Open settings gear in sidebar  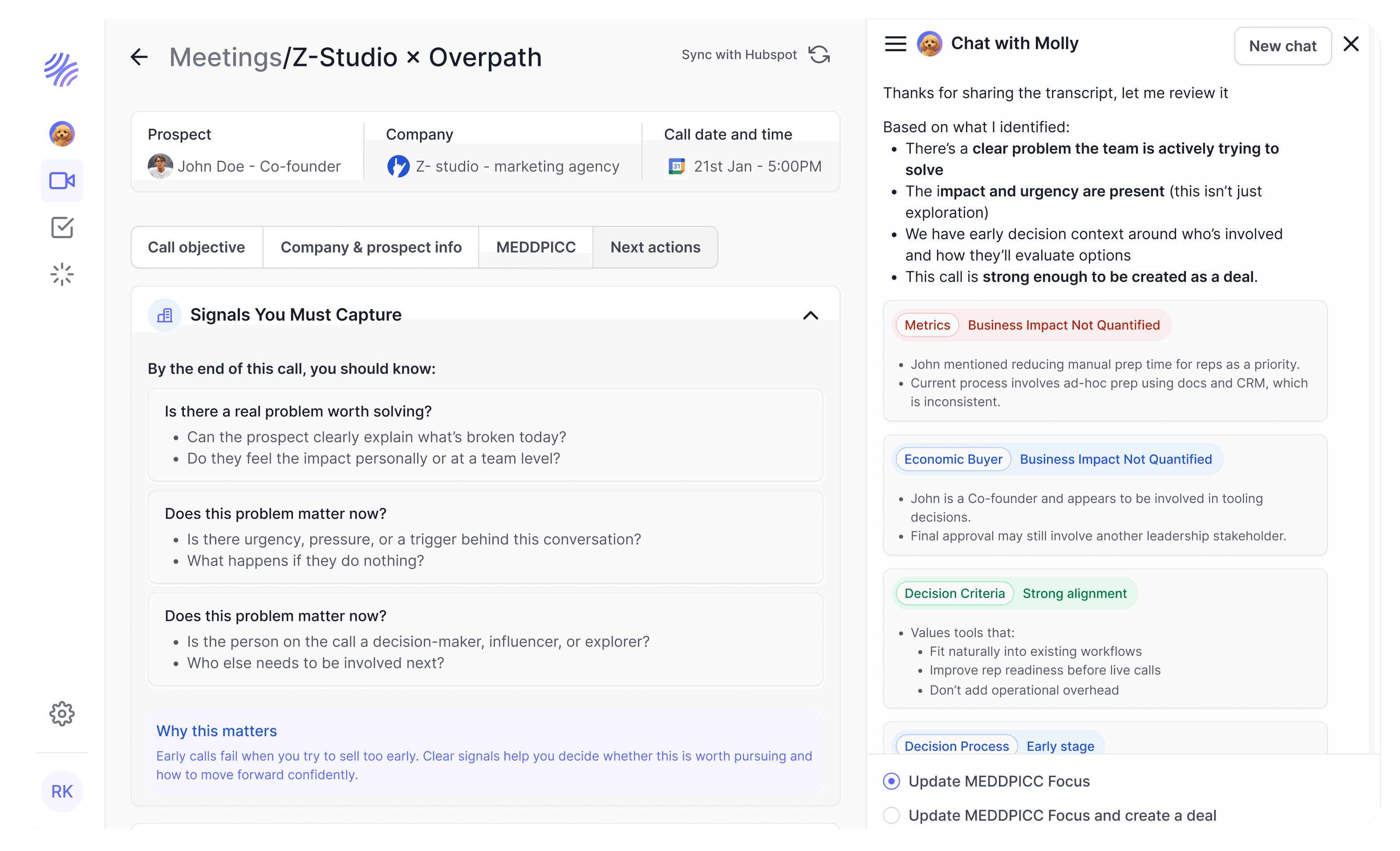point(62,713)
